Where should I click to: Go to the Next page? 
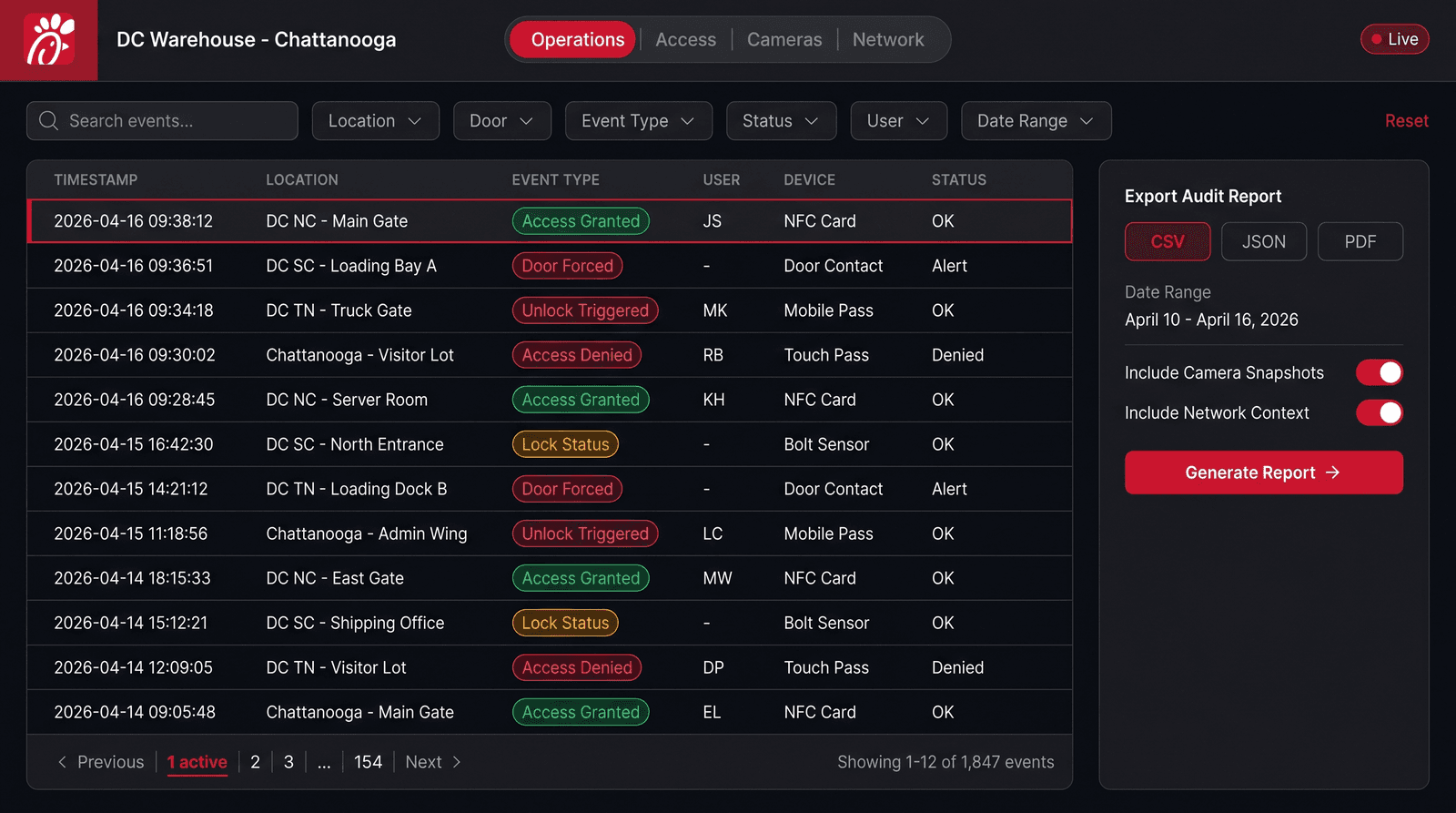point(434,762)
